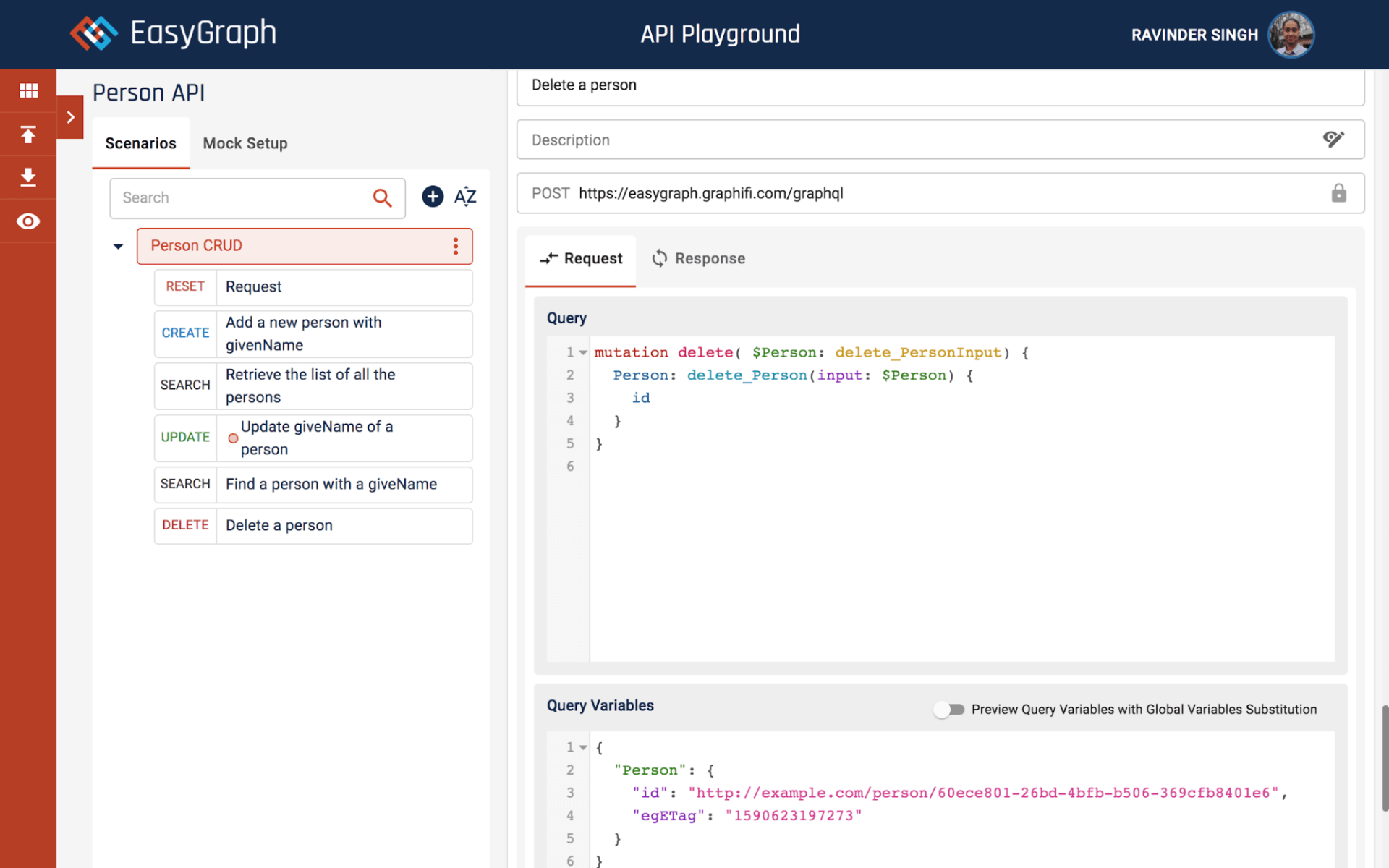Click the search magnifier icon

[382, 197]
